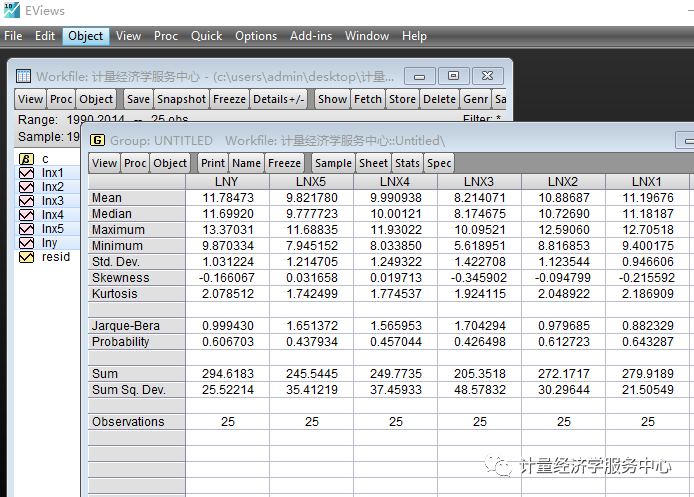
Task: Open the Help menu
Action: point(414,36)
